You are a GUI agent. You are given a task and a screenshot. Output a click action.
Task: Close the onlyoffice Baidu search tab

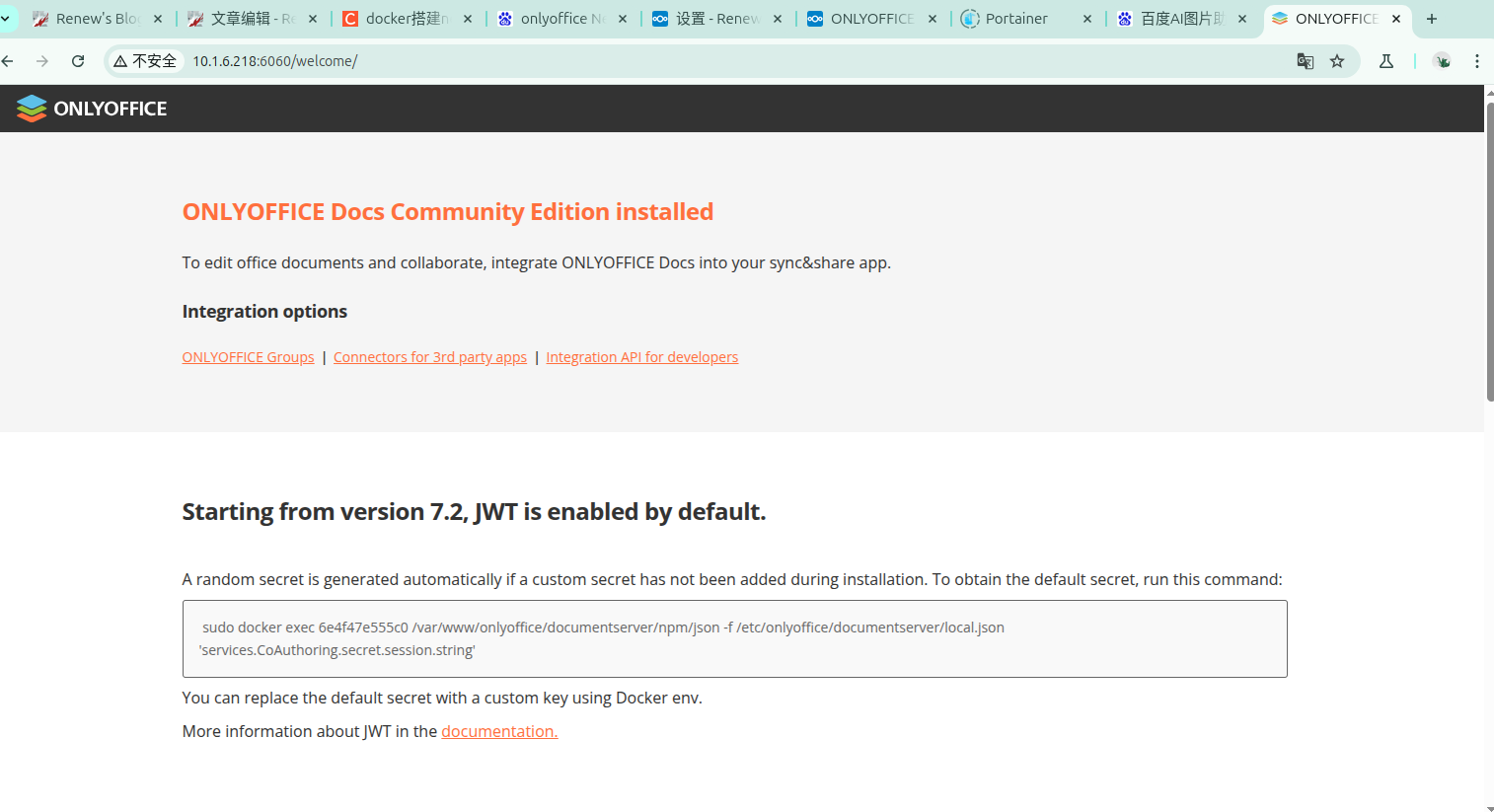coord(623,19)
